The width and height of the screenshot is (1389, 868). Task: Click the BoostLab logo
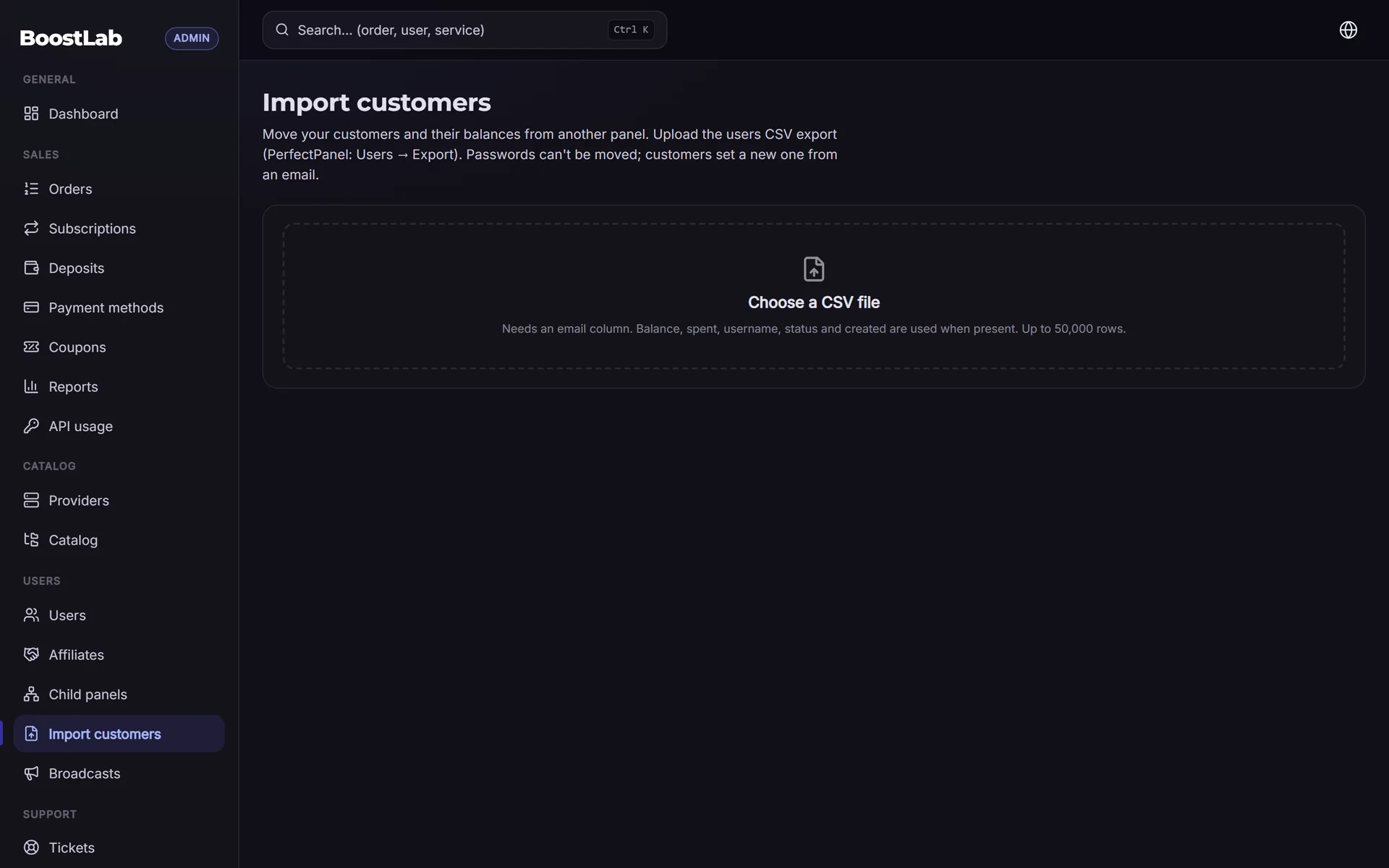click(x=71, y=38)
